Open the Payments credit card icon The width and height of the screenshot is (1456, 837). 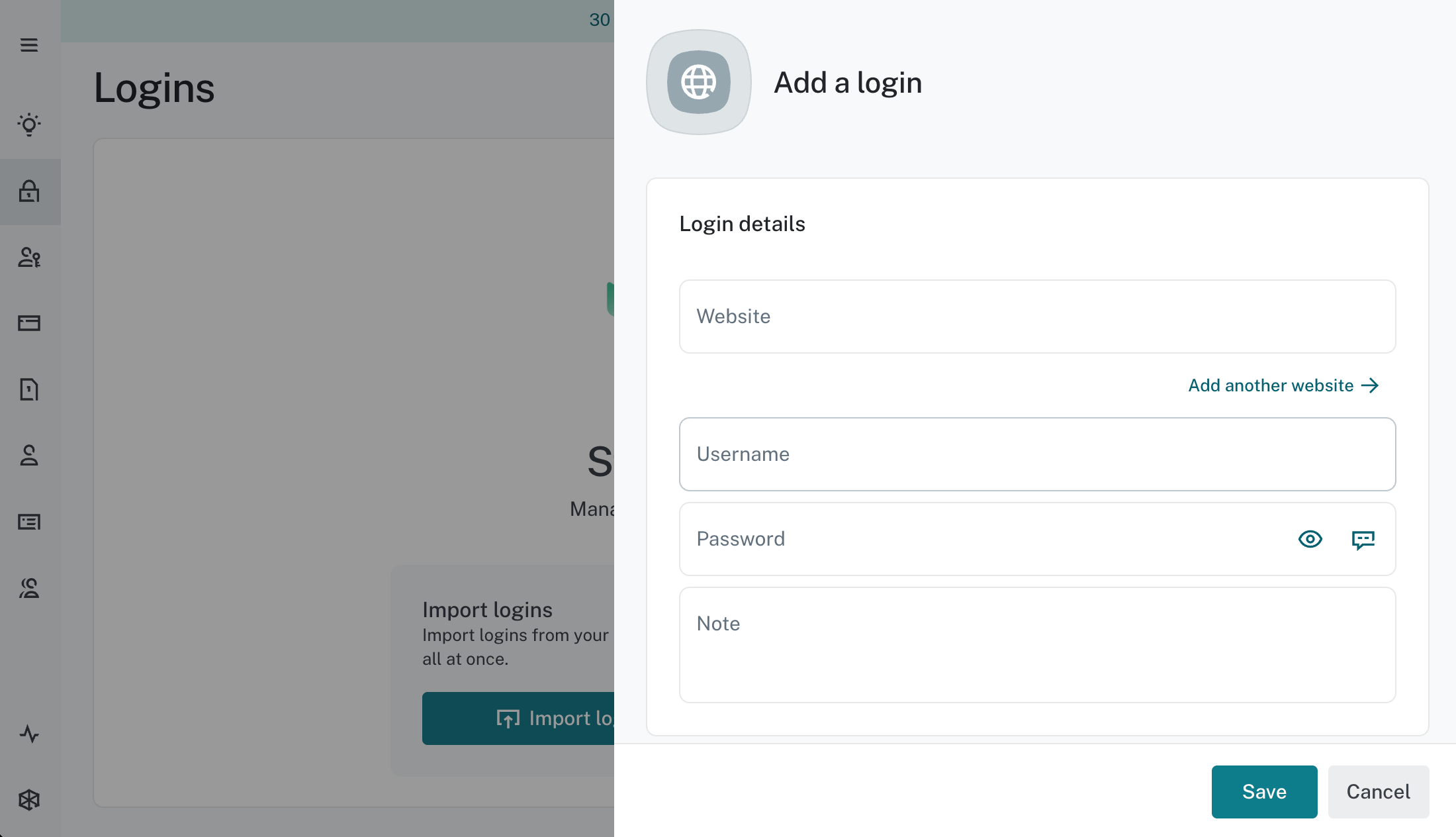tap(30, 323)
